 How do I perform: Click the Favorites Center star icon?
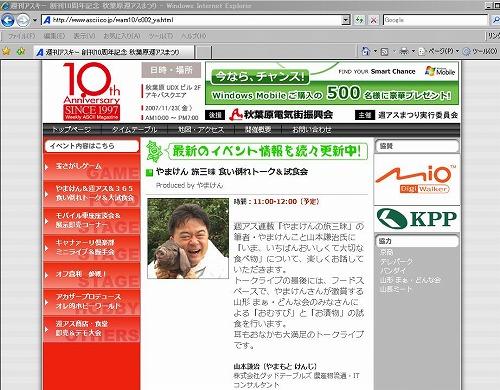coord(6,51)
